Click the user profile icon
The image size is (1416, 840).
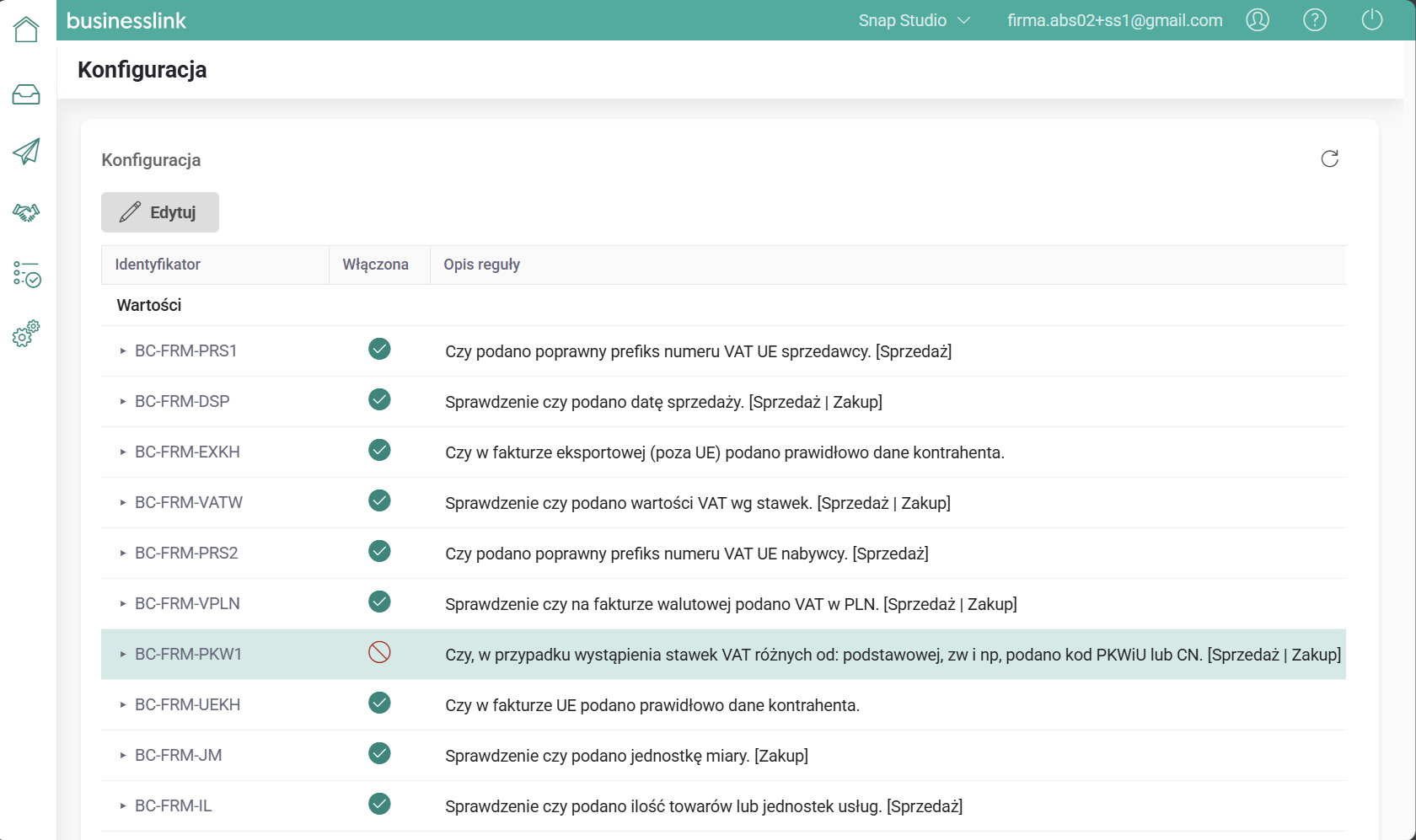[x=1257, y=20]
